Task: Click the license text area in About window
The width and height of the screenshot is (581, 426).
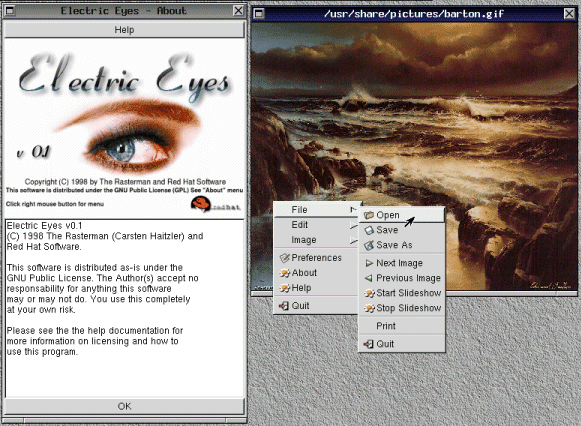Action: click(124, 308)
